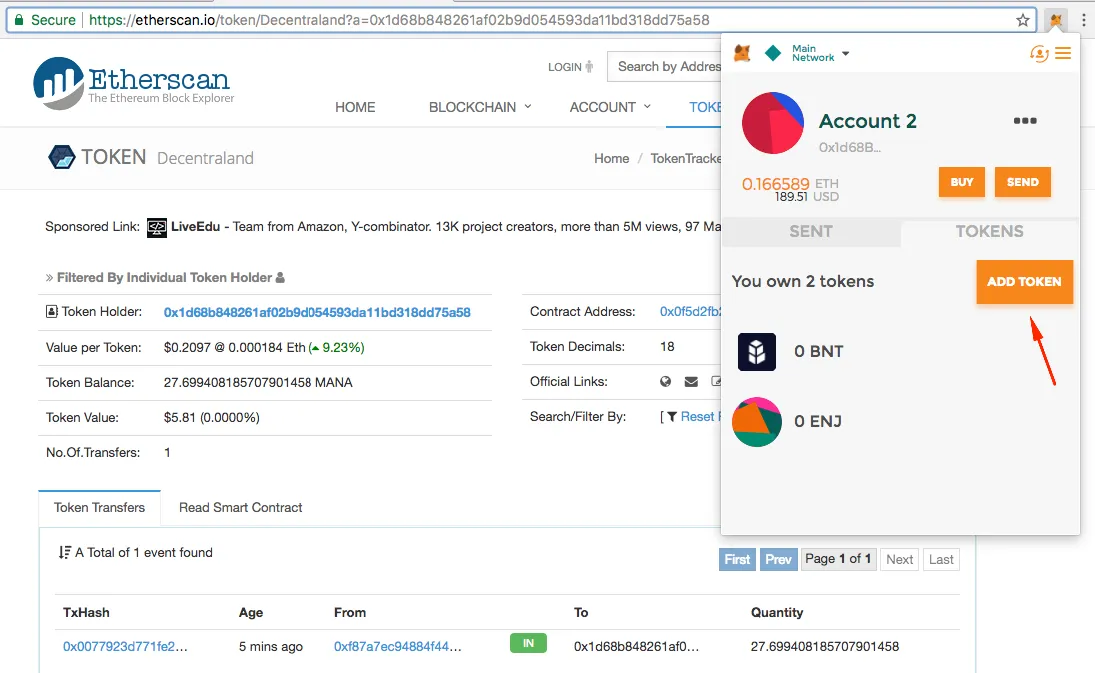This screenshot has width=1095, height=673.
Task: Select the Read Smart Contract tab
Action: click(x=241, y=508)
